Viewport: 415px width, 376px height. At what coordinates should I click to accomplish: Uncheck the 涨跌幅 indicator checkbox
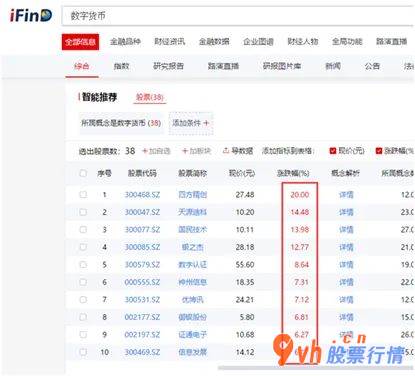(379, 151)
